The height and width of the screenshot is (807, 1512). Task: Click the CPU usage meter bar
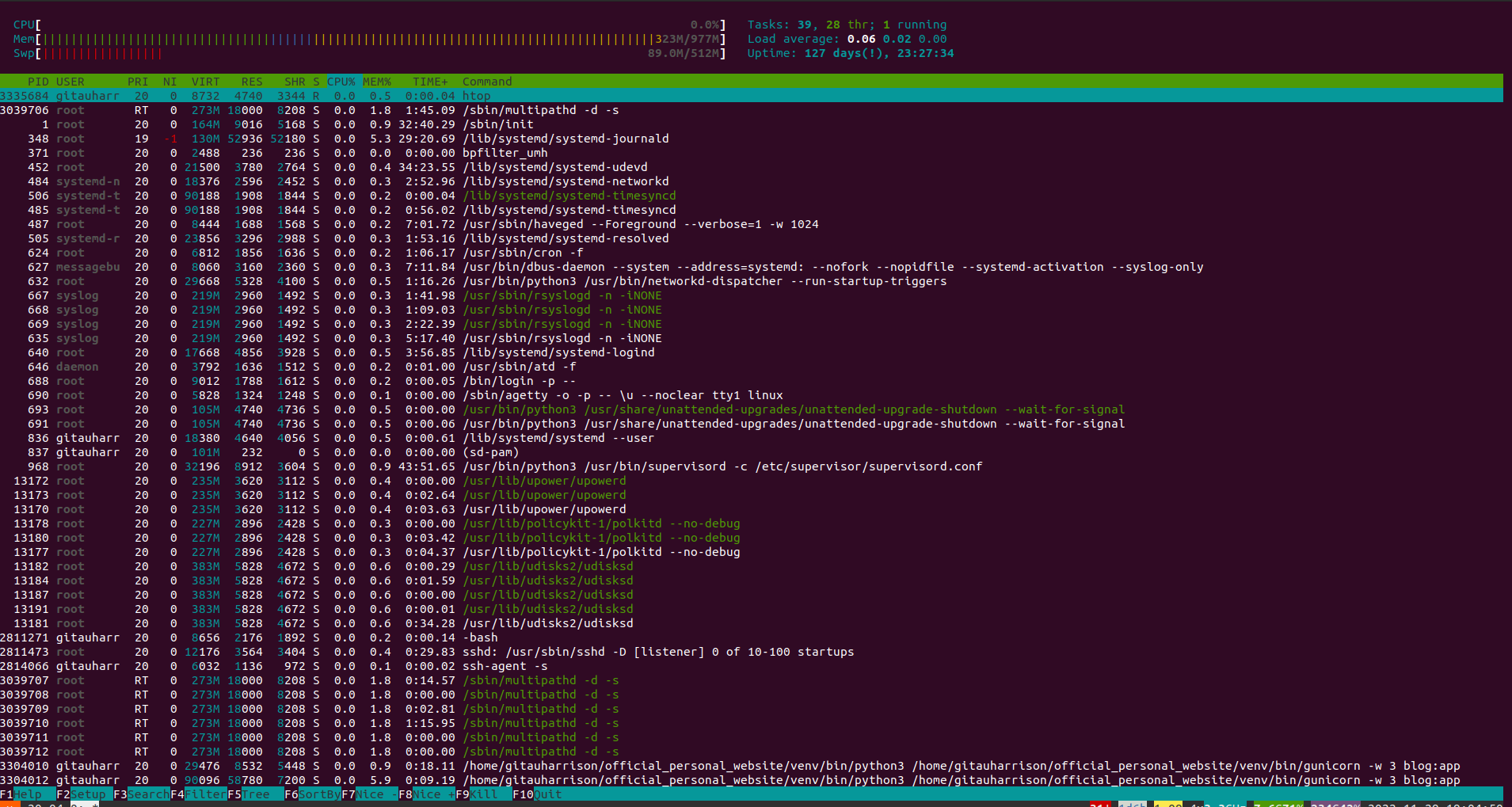(x=369, y=25)
